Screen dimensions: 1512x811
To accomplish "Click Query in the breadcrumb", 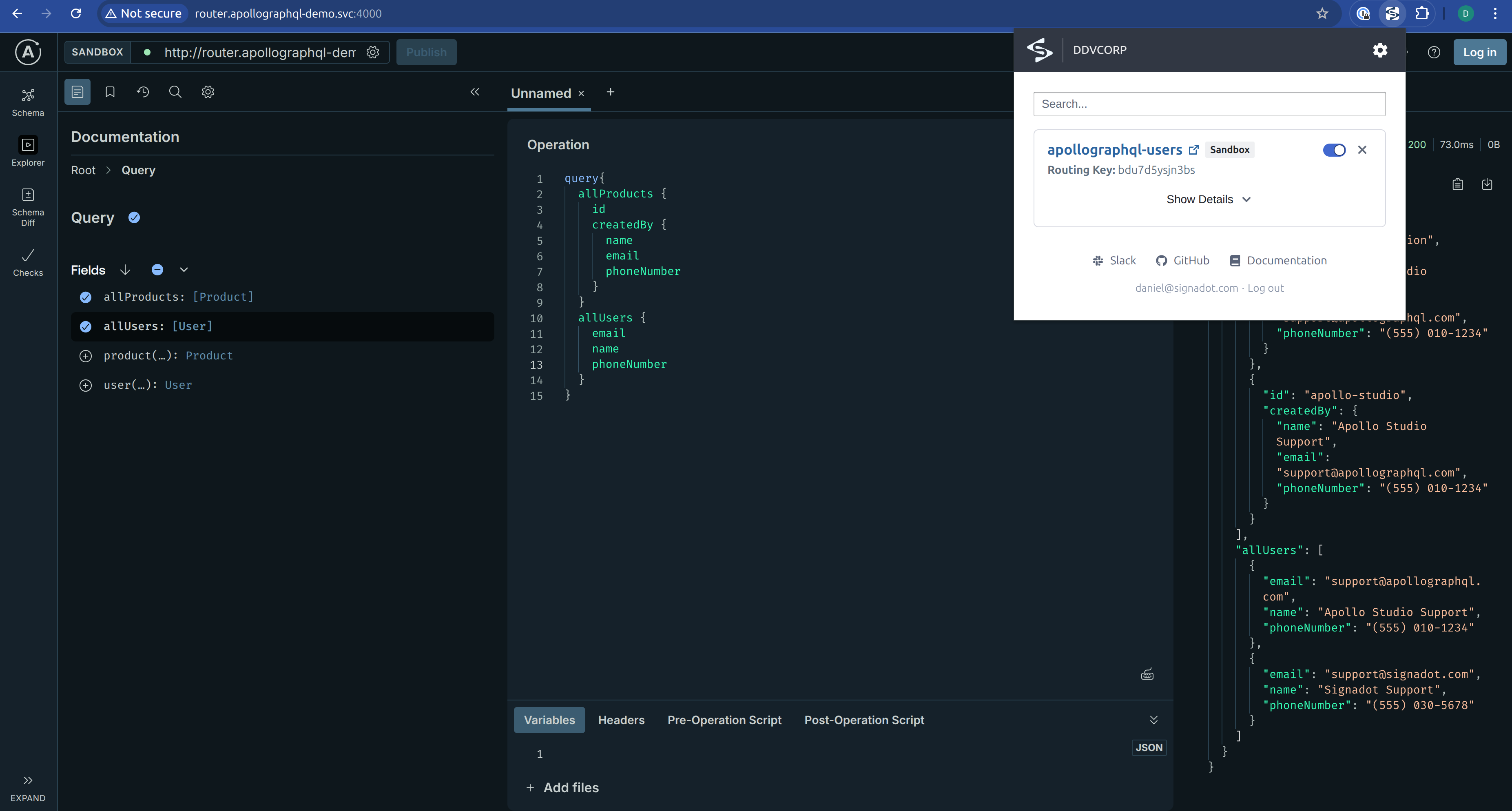I will [x=139, y=170].
